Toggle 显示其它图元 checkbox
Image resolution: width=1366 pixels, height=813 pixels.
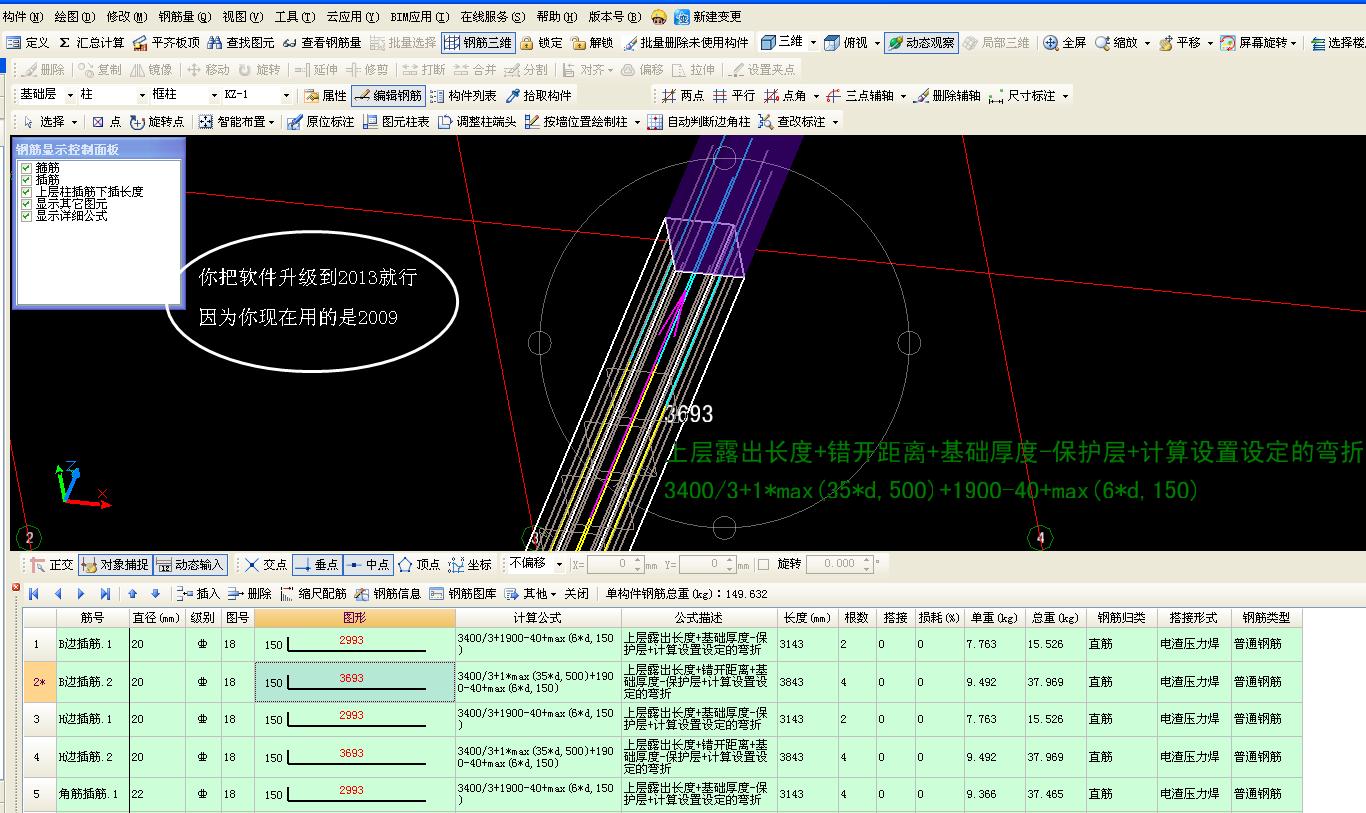(26, 204)
